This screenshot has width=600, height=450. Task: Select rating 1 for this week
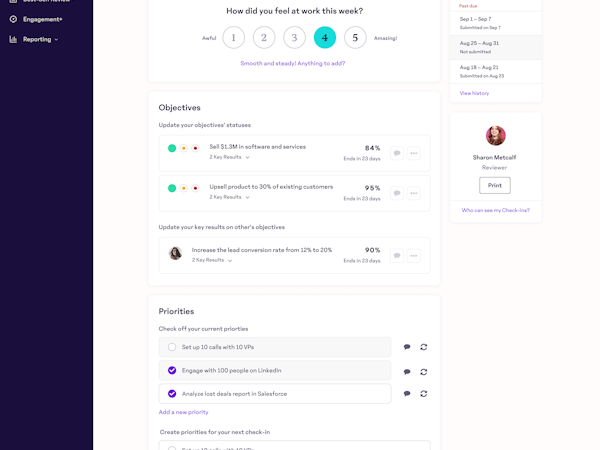tap(233, 38)
